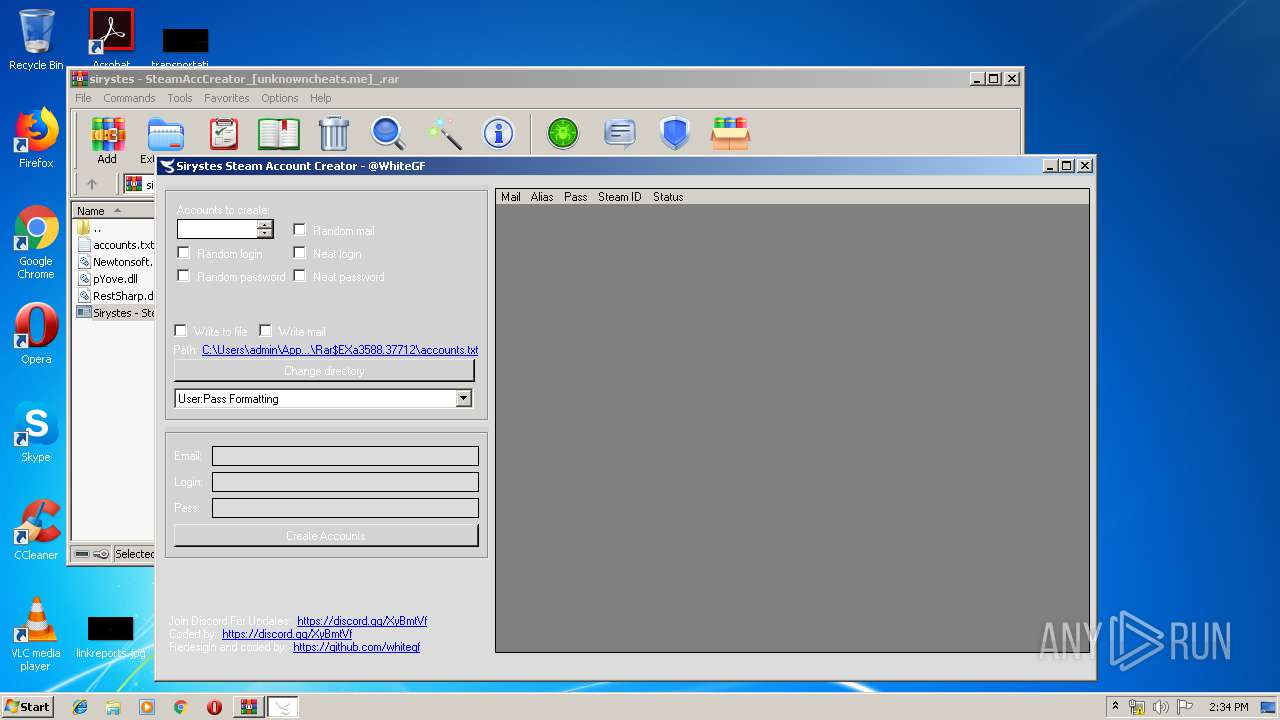Launch Google Chrome from the desktop
Viewport: 1280px width, 720px height.
(x=36, y=242)
